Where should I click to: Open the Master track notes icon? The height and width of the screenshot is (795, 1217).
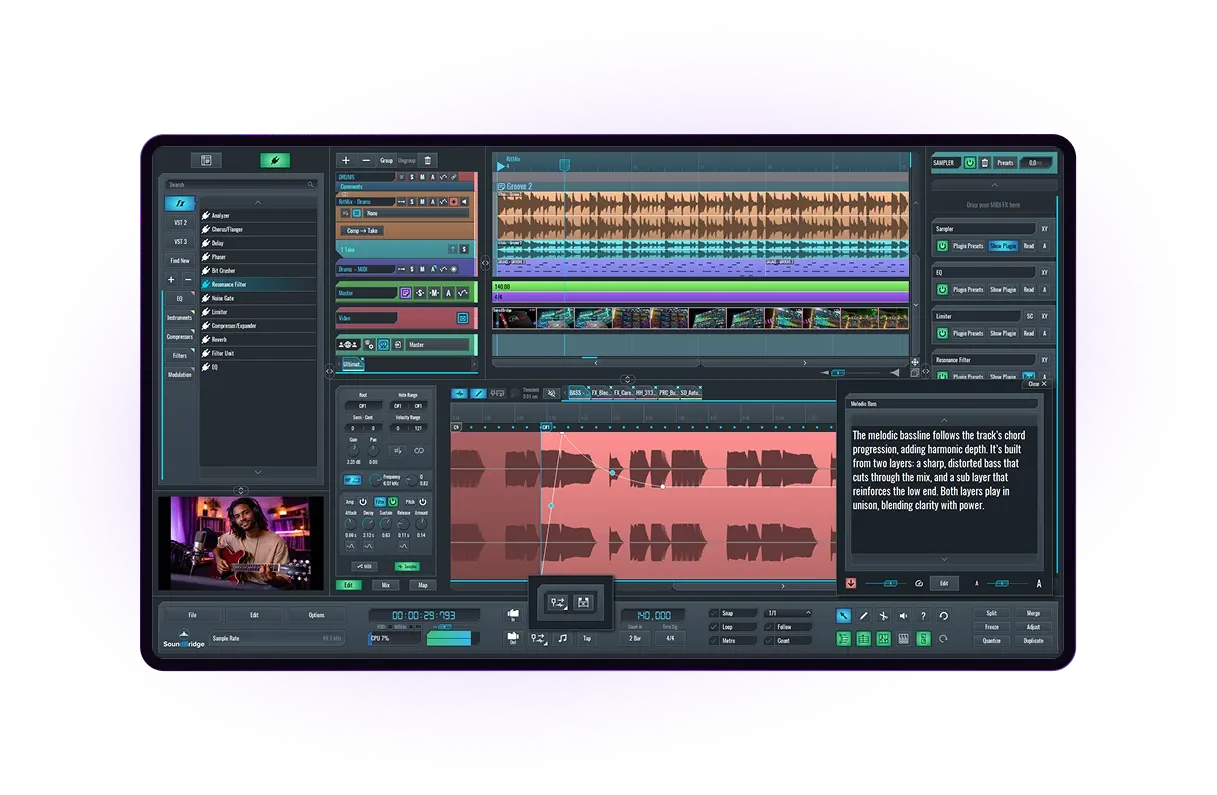click(405, 293)
